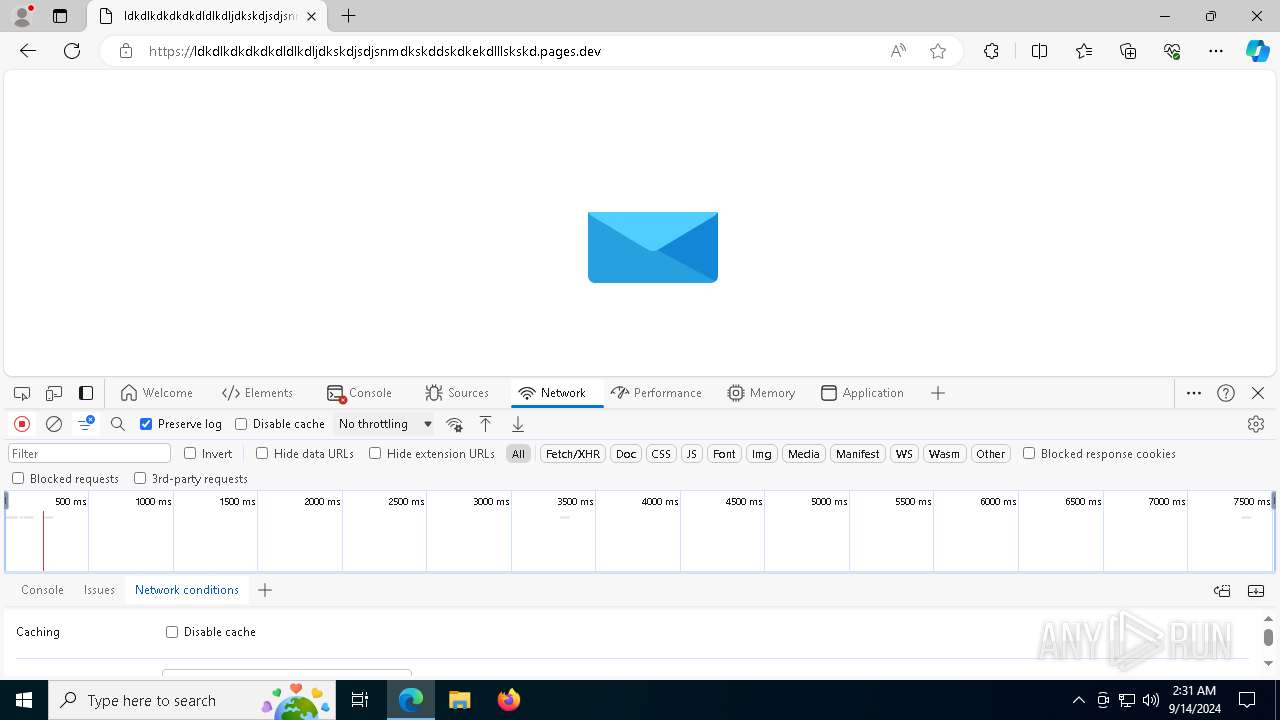This screenshot has height=720, width=1280.
Task: Select Console tab in the drawer
Action: [42, 590]
